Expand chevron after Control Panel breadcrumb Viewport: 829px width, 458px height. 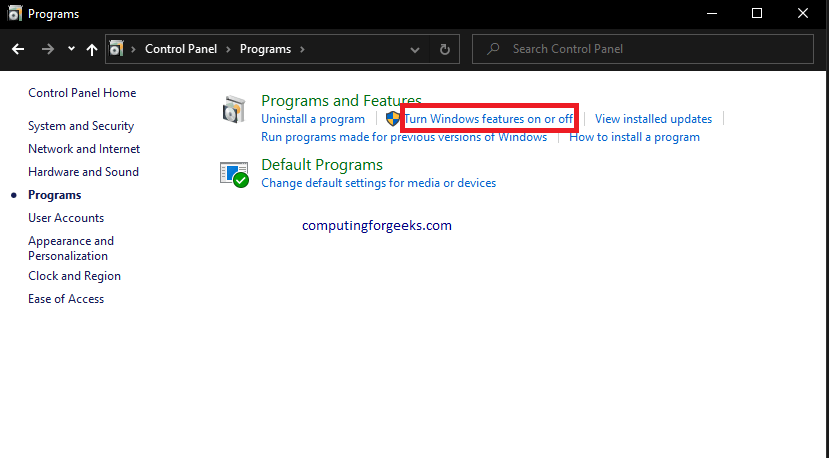click(228, 49)
